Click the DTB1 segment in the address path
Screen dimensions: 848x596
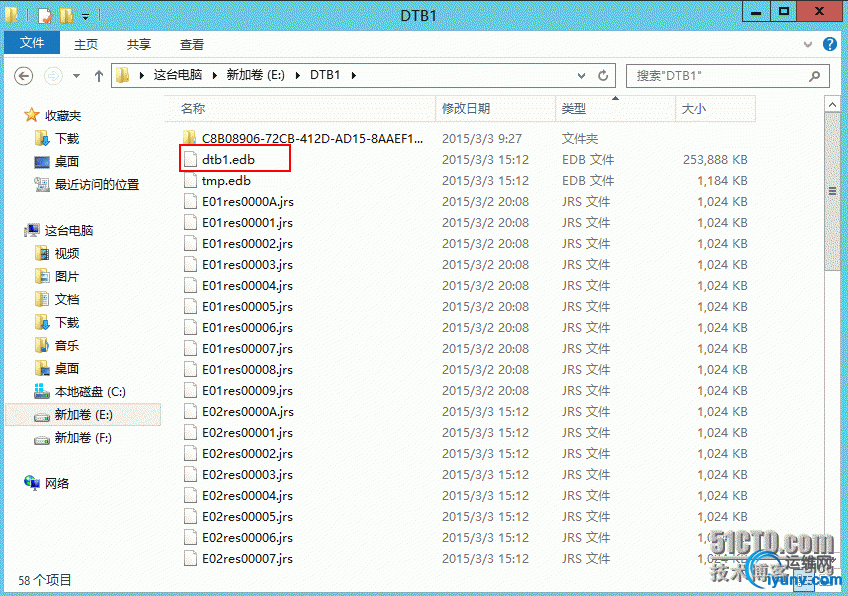pyautogui.click(x=325, y=75)
